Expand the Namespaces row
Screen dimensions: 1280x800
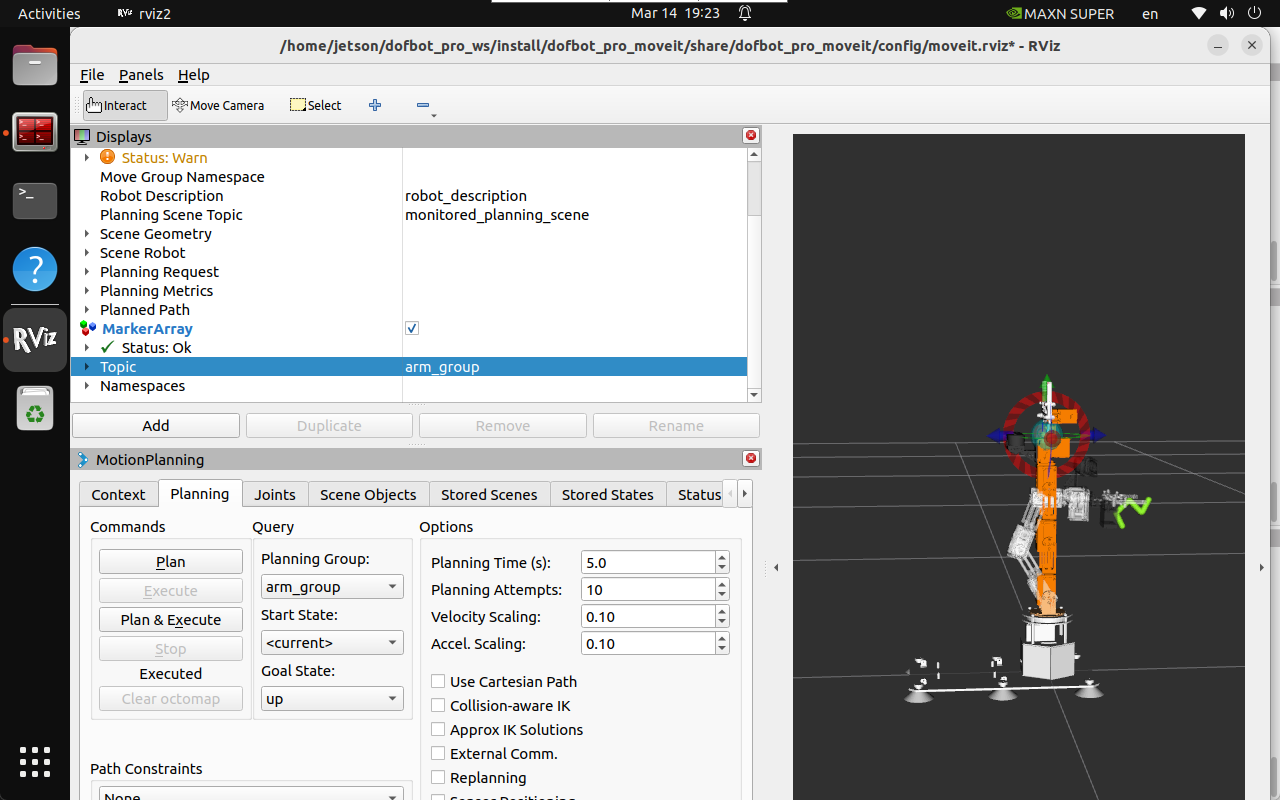coord(87,386)
